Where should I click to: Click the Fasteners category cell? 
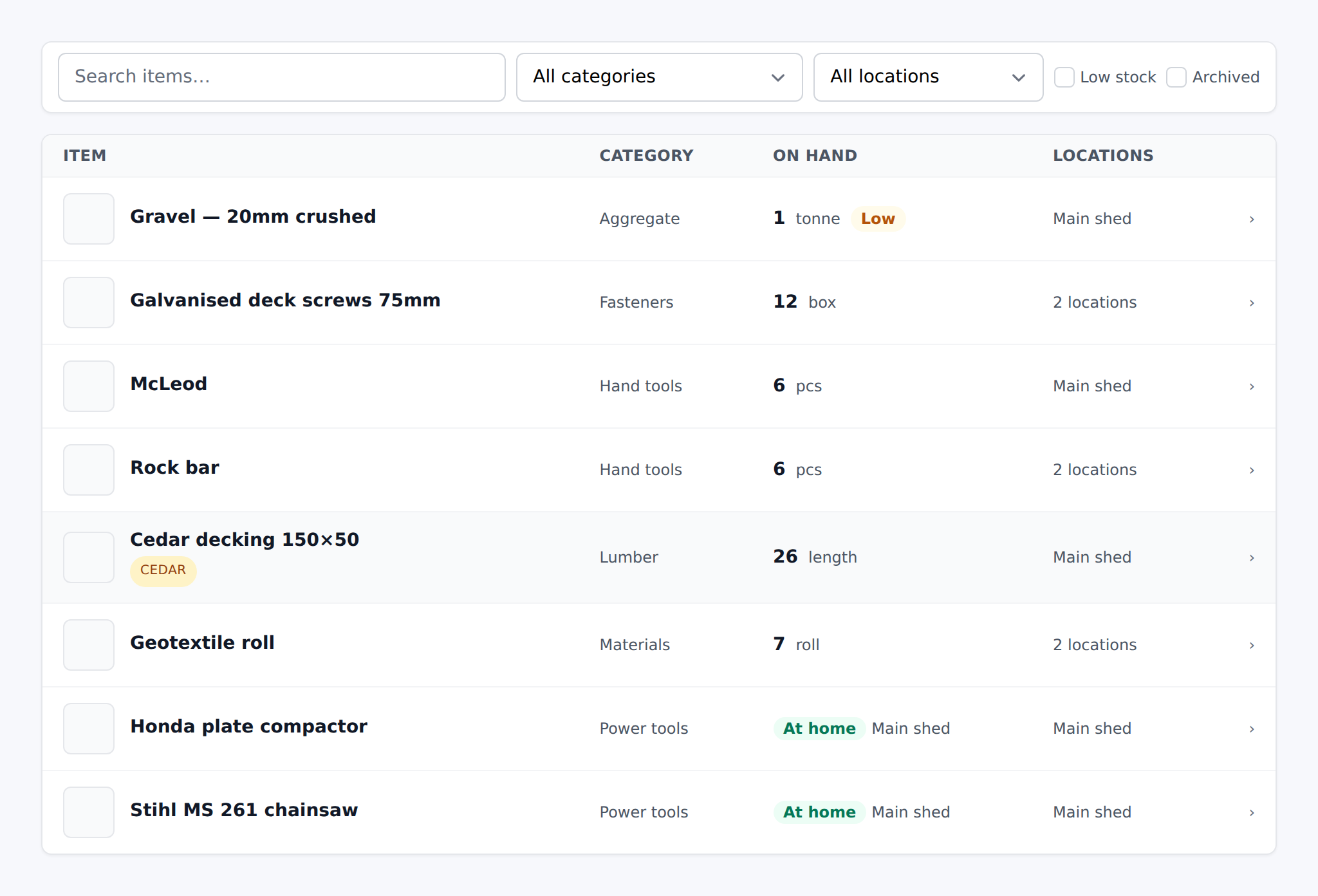tap(636, 303)
